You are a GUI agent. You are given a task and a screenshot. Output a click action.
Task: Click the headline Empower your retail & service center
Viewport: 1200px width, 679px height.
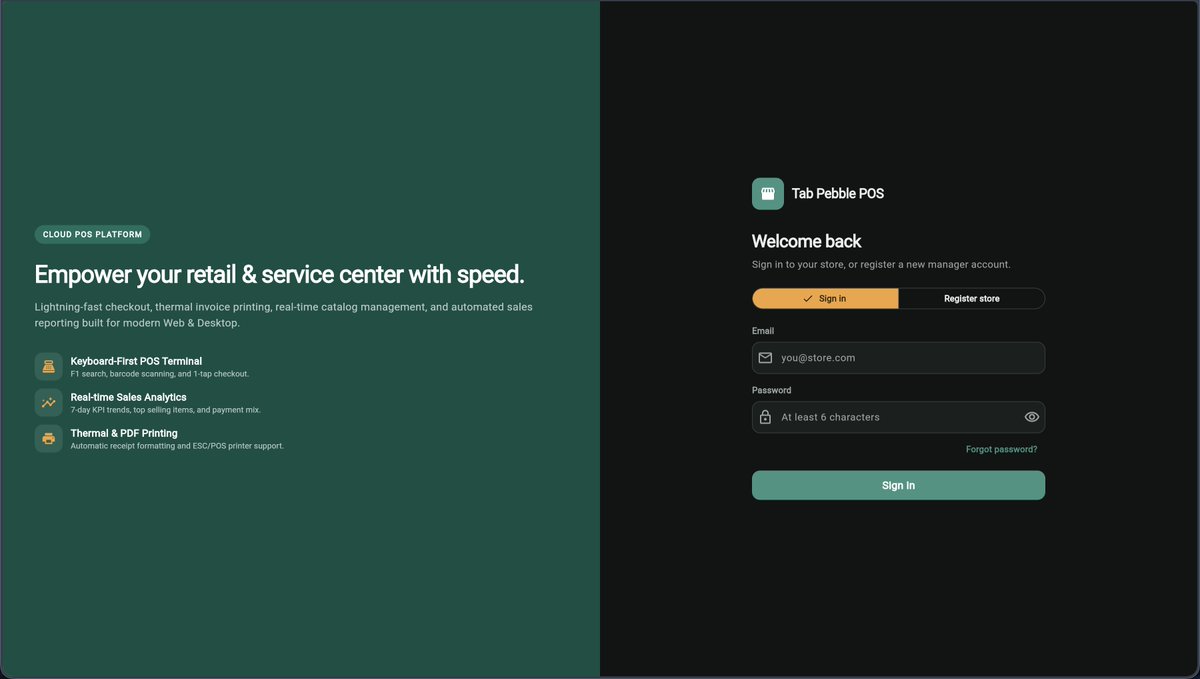[279, 274]
